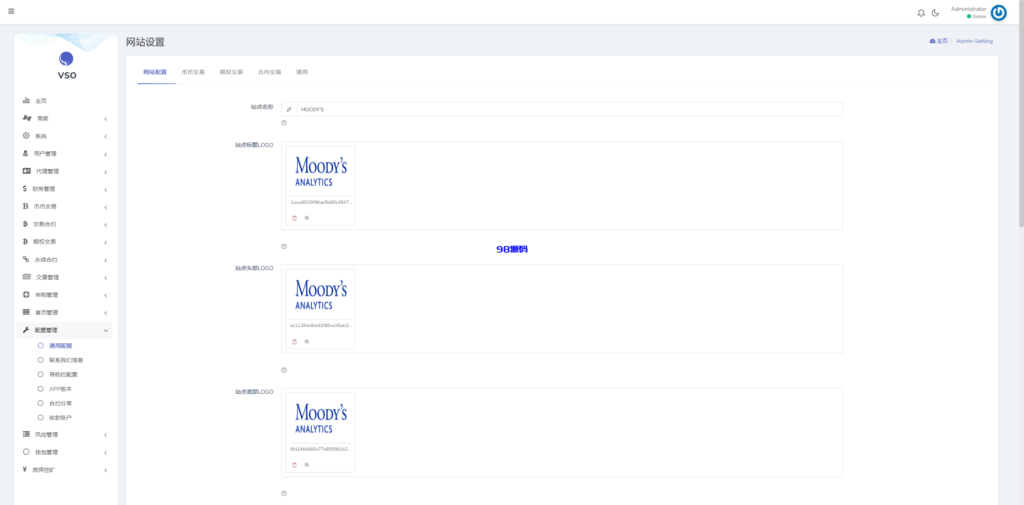
Task: Select 联系我们信息 submenu item
Action: click(66, 360)
